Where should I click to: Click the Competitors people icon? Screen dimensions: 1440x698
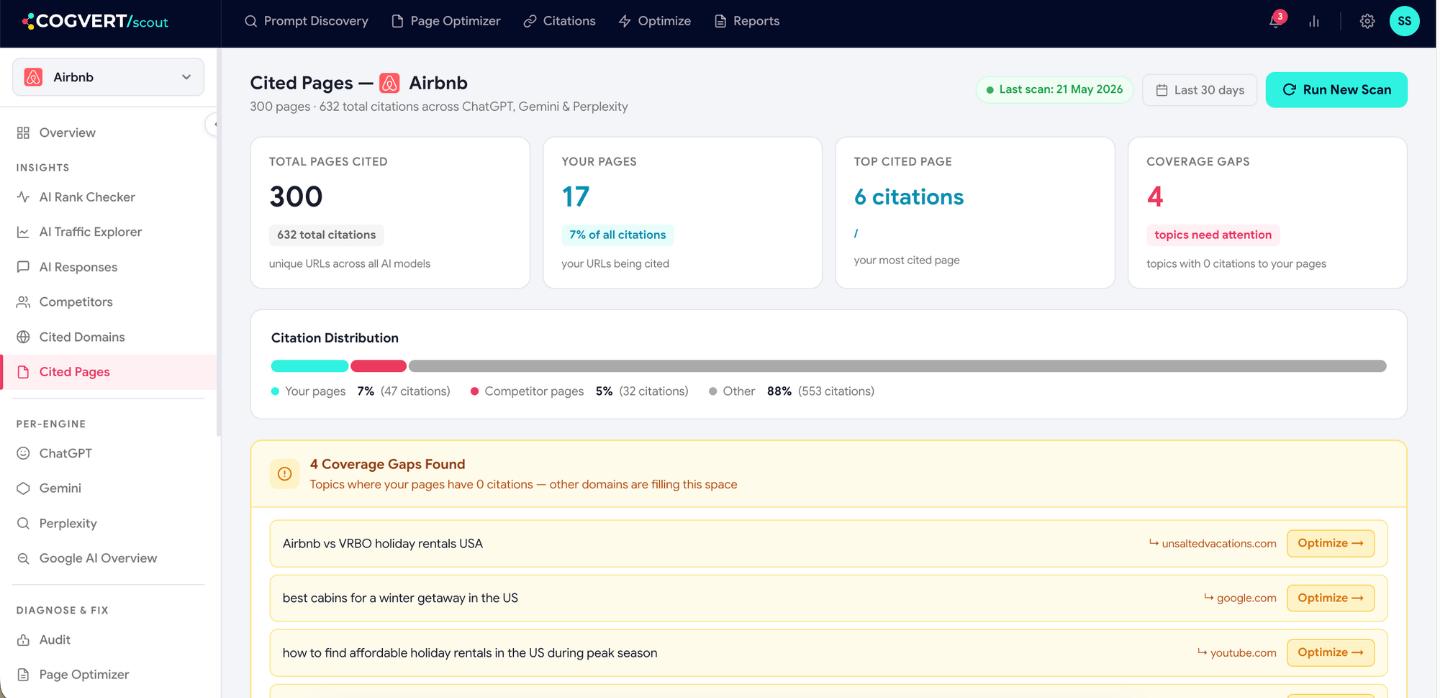[23, 302]
